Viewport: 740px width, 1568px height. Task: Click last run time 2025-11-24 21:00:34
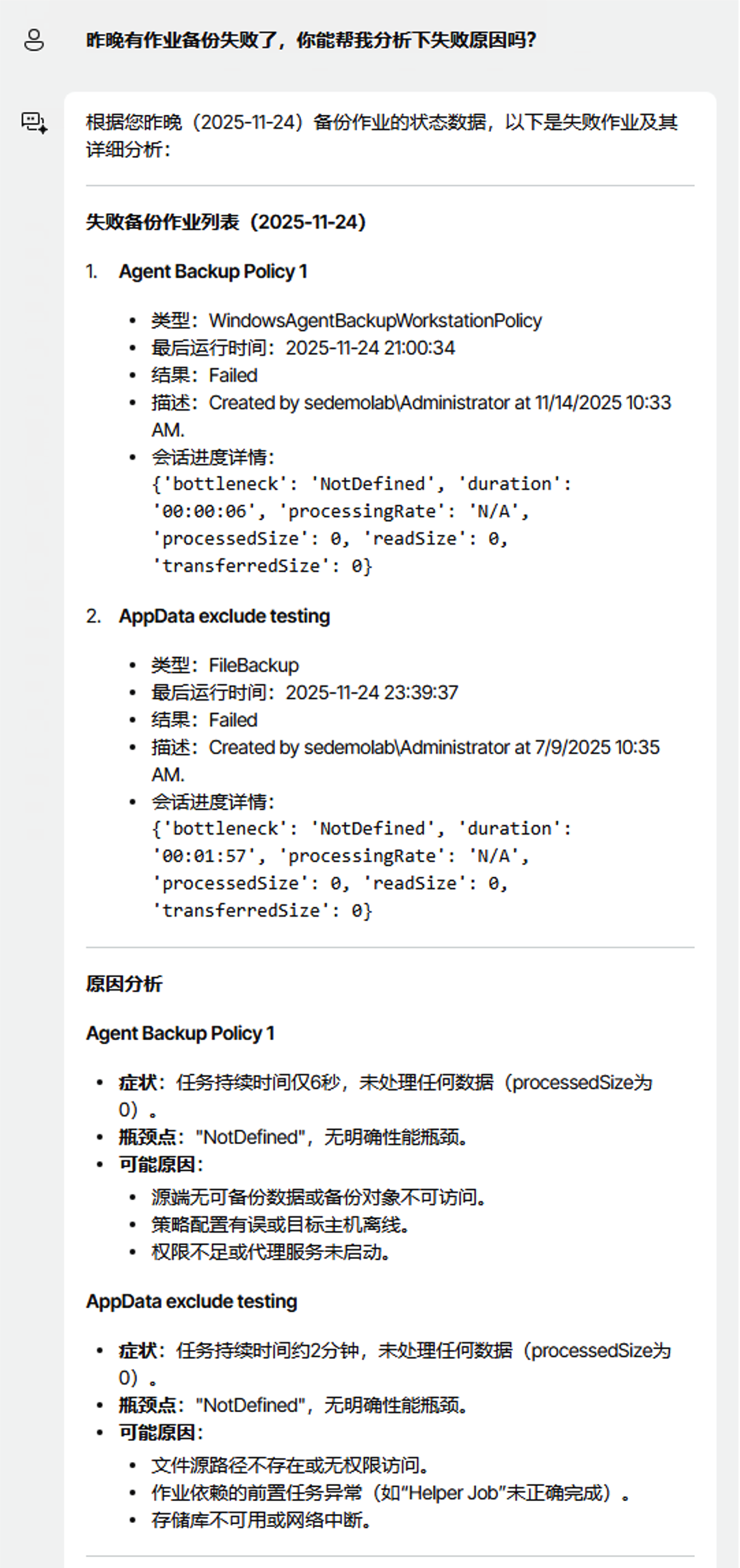coord(370,348)
